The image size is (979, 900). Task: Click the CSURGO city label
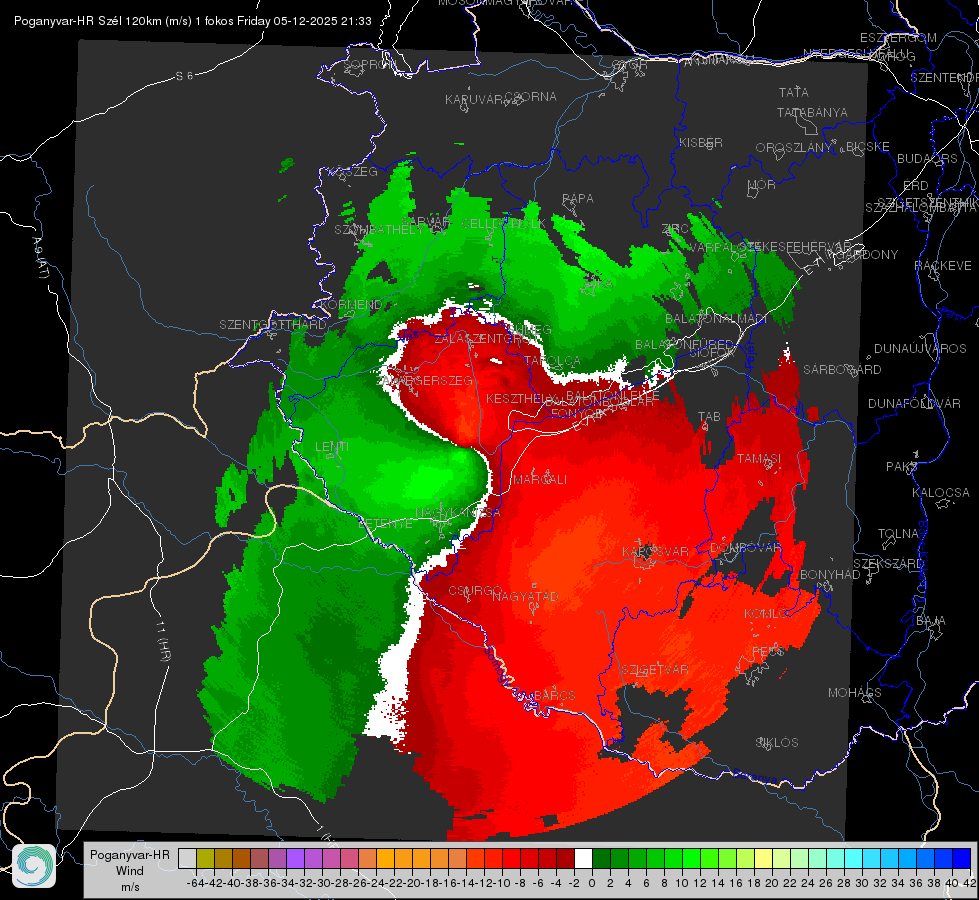pos(475,590)
